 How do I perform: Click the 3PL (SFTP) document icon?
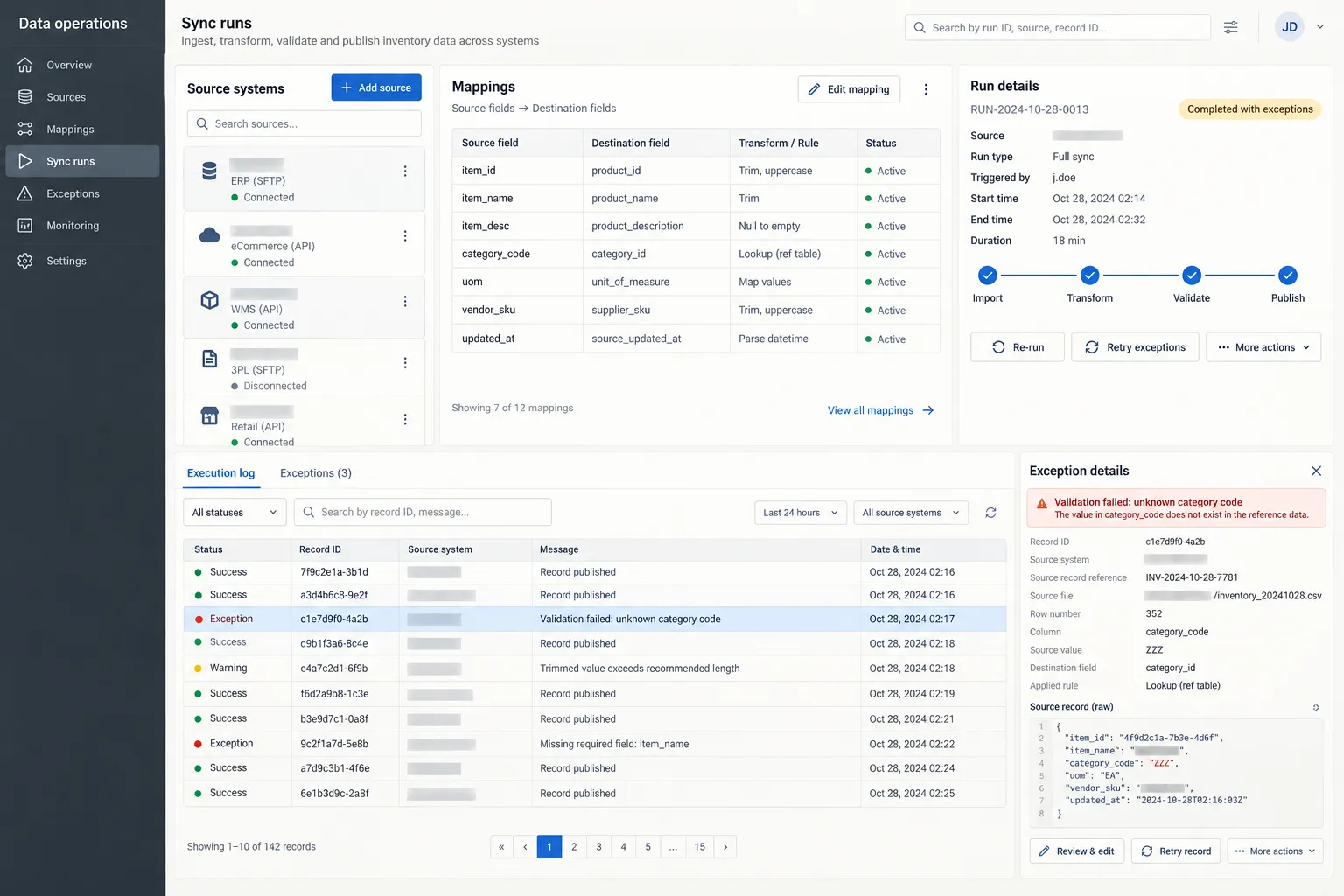pos(209,359)
